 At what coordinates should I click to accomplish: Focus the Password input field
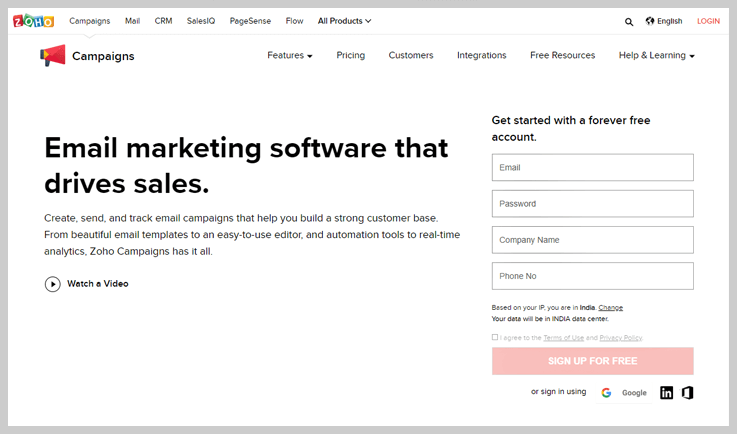click(592, 204)
